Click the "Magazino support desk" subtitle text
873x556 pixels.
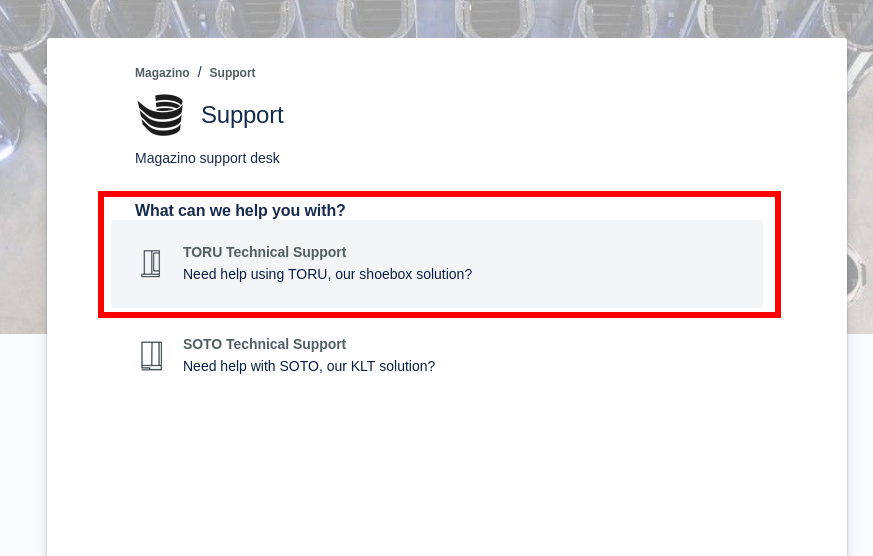[207, 158]
